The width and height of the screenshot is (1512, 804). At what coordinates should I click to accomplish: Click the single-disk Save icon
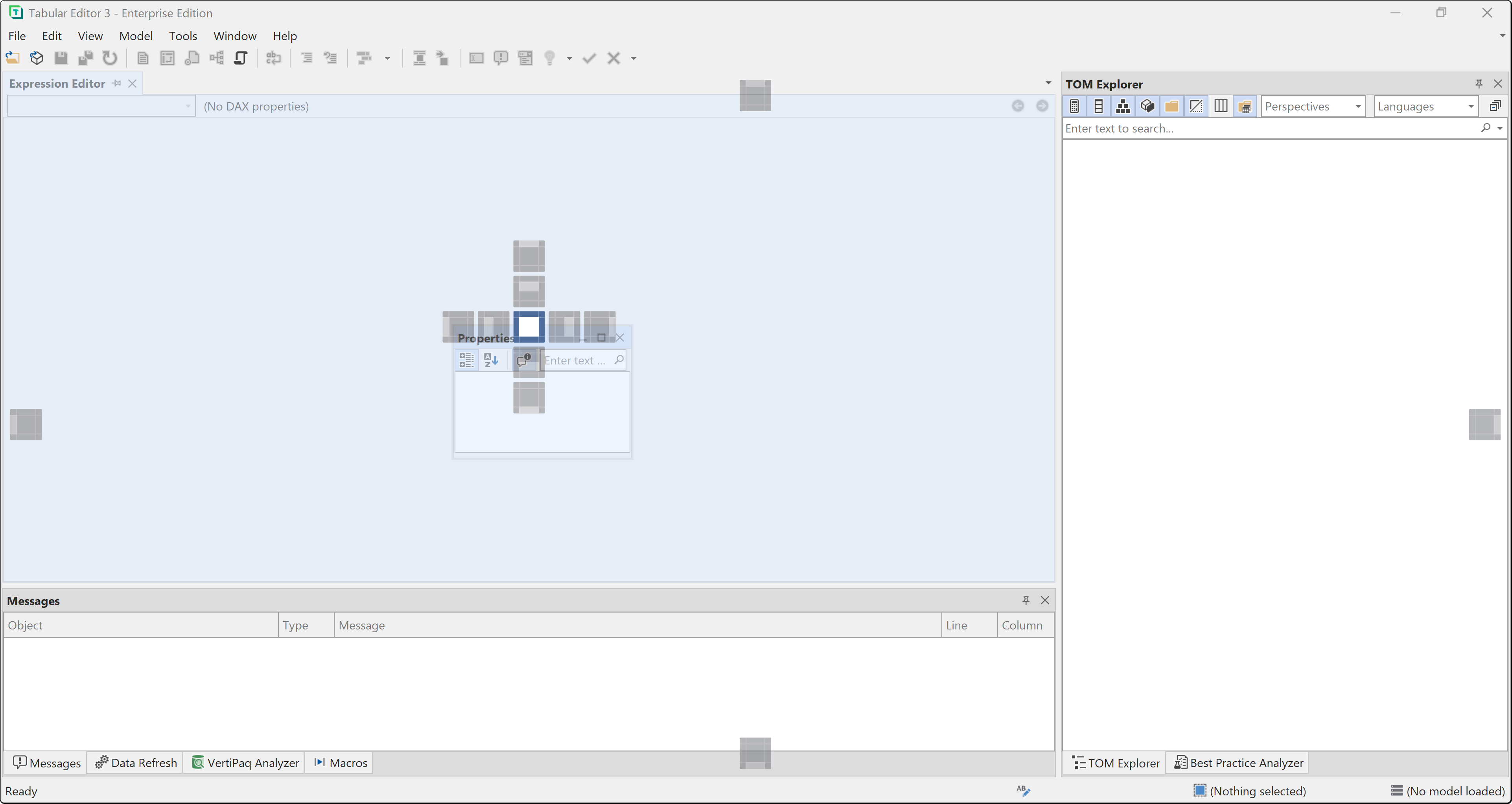point(61,58)
